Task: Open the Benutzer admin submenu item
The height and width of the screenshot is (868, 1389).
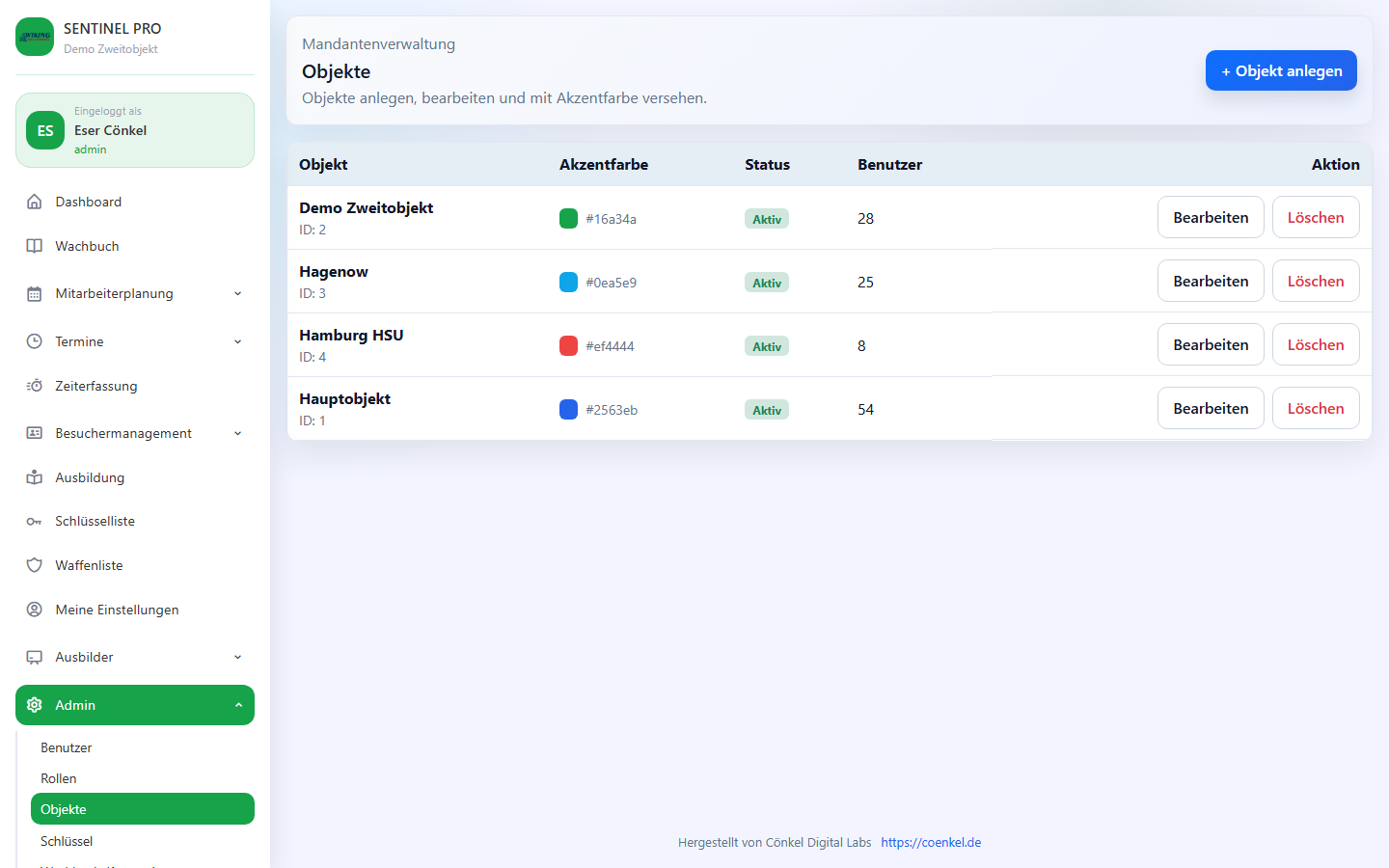Action: point(67,747)
